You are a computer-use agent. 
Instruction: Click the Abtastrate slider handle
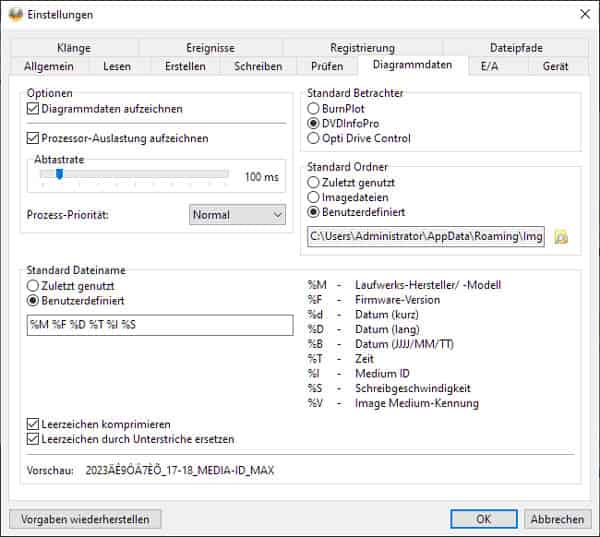click(59, 174)
